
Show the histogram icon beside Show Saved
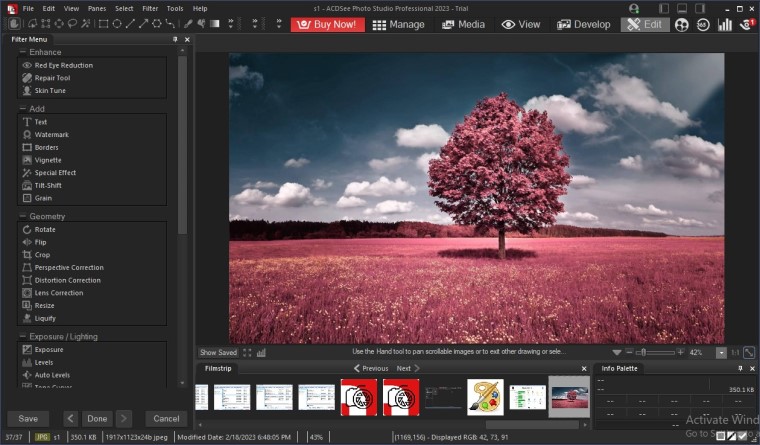[x=261, y=353]
